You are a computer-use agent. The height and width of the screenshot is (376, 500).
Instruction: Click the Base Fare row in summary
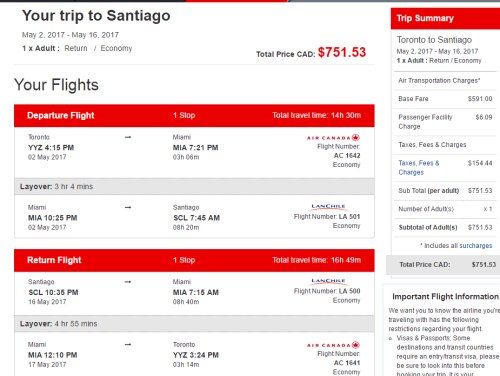pyautogui.click(x=445, y=99)
